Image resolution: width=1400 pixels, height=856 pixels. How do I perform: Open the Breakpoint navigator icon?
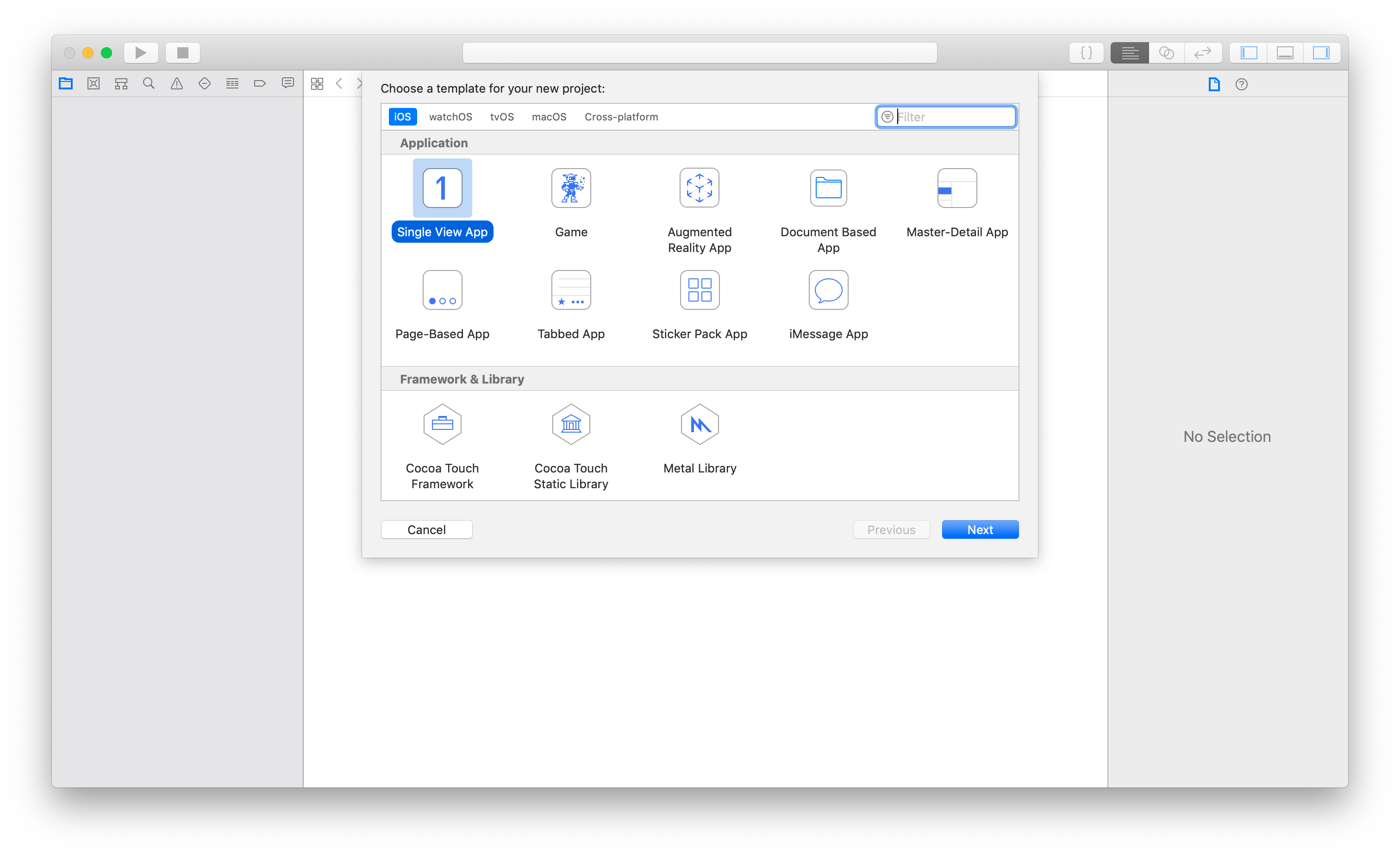click(x=260, y=83)
